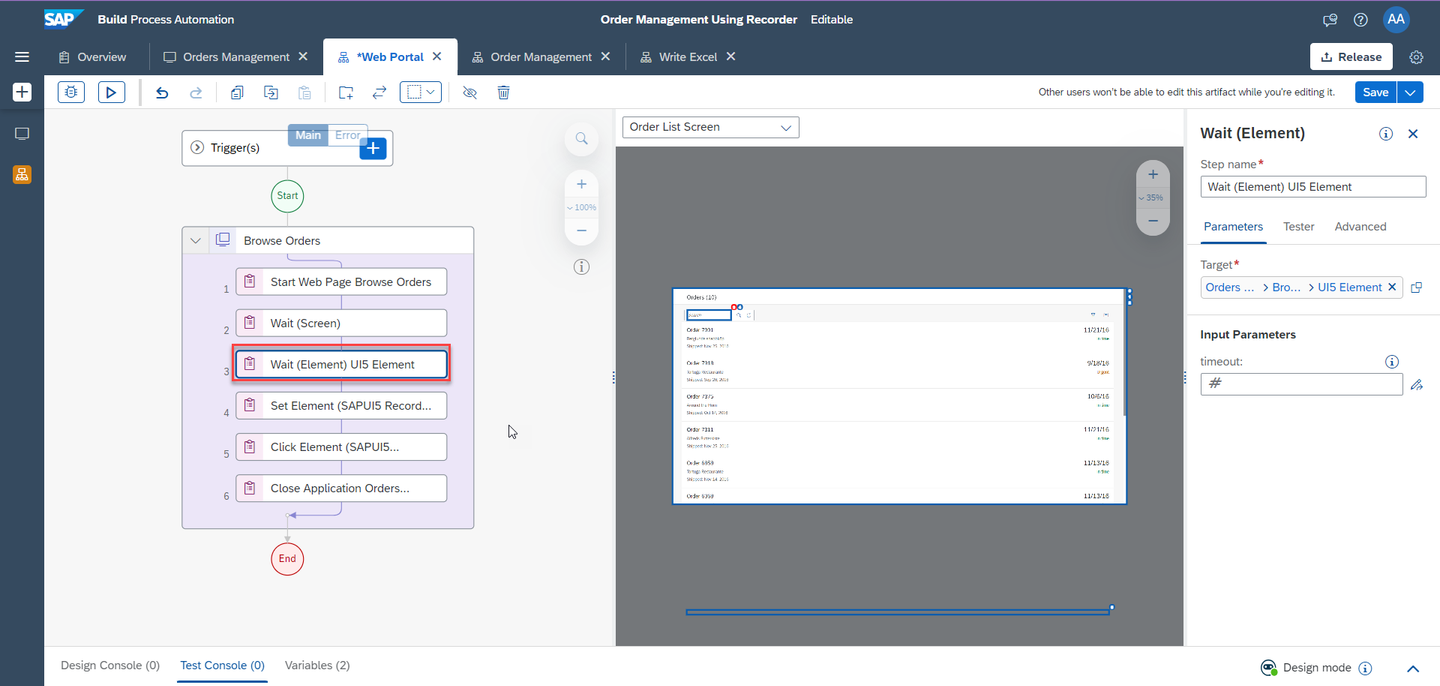Select the Start Web Page Browse Orders step
1440x686 pixels.
[x=341, y=282]
